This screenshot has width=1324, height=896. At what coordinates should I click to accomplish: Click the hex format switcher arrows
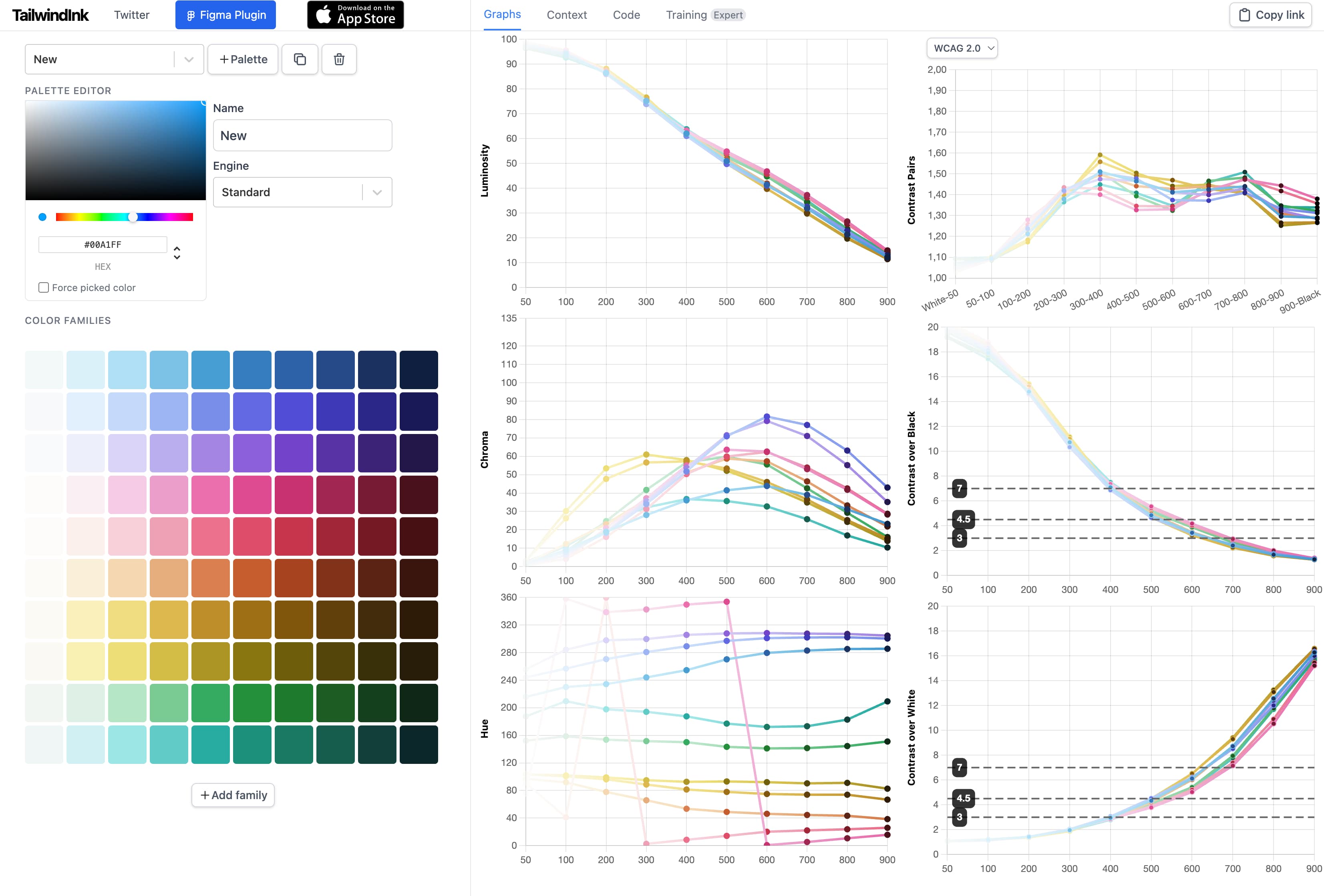(x=177, y=253)
